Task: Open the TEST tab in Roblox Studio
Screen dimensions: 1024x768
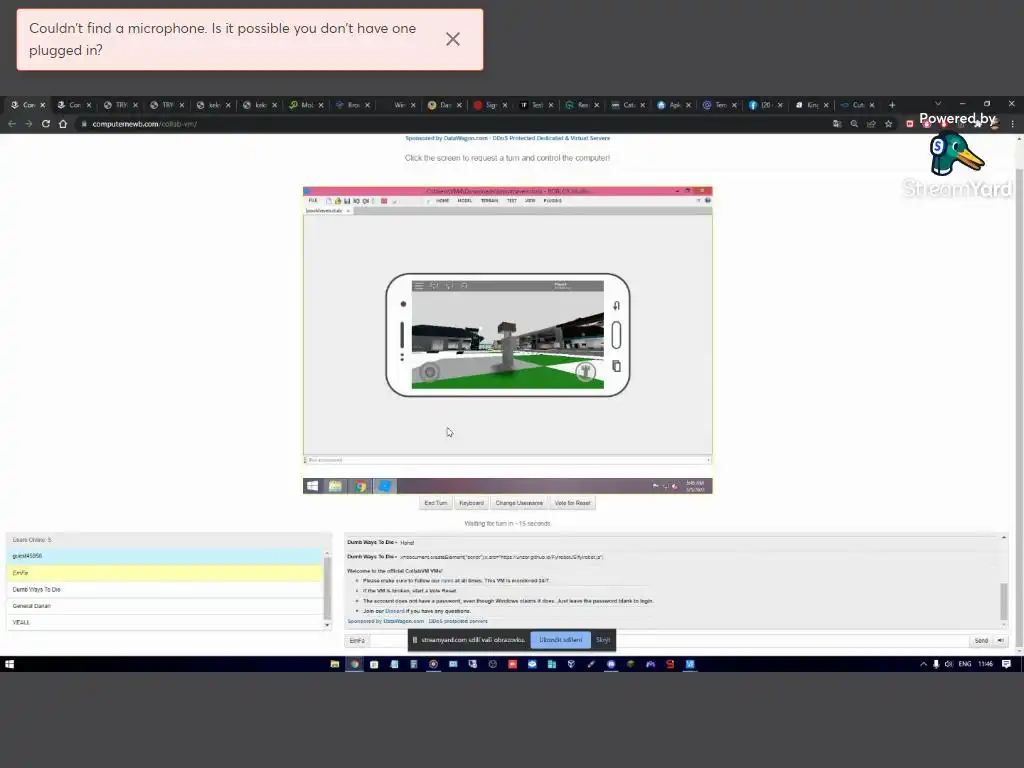Action: pos(512,200)
